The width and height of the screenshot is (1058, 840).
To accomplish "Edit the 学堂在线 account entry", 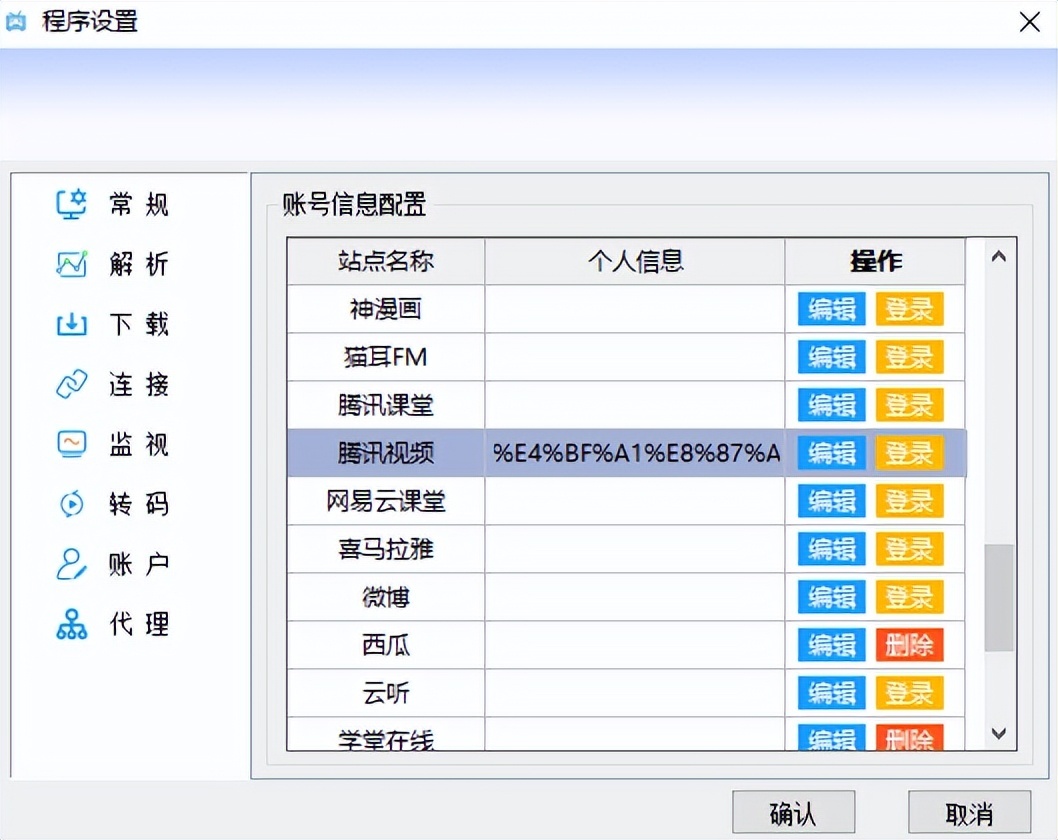I will (x=831, y=737).
